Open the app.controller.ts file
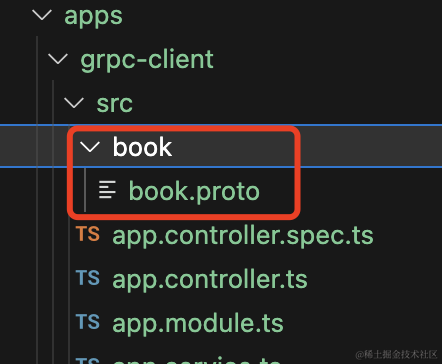Screen dimensions: 442x364 pyautogui.click(x=210, y=279)
